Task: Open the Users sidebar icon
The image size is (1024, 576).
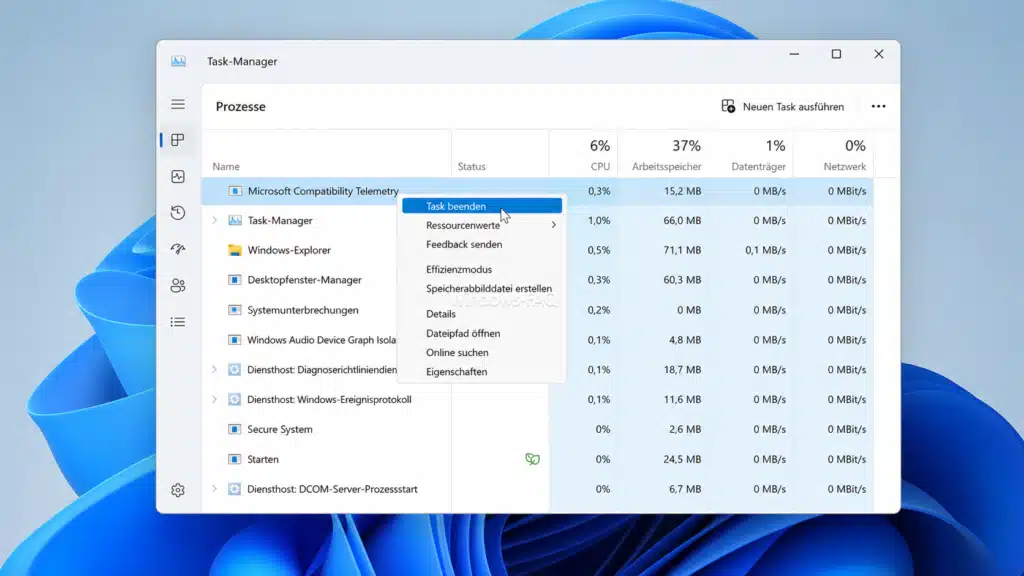Action: point(178,285)
